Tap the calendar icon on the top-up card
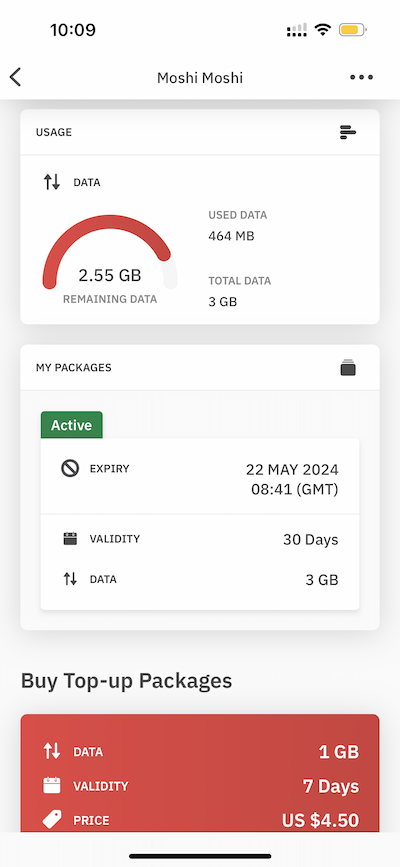 [51, 786]
